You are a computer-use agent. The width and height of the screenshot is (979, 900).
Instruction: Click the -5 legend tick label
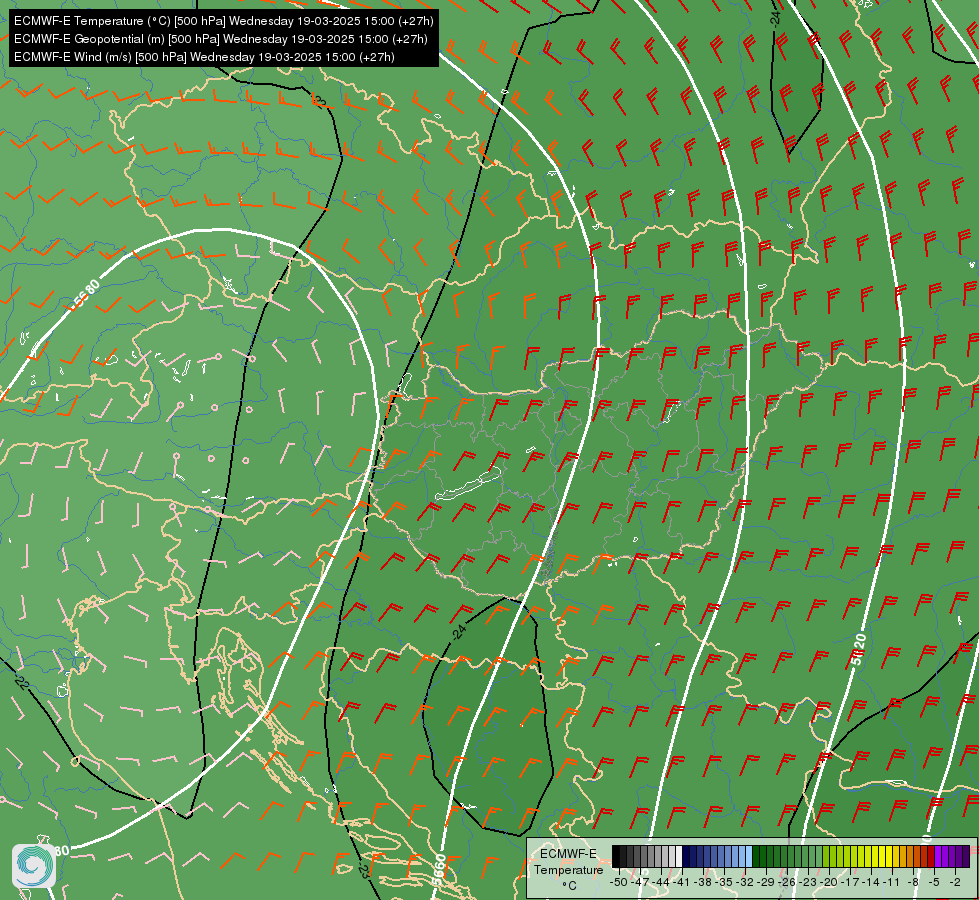point(933,882)
